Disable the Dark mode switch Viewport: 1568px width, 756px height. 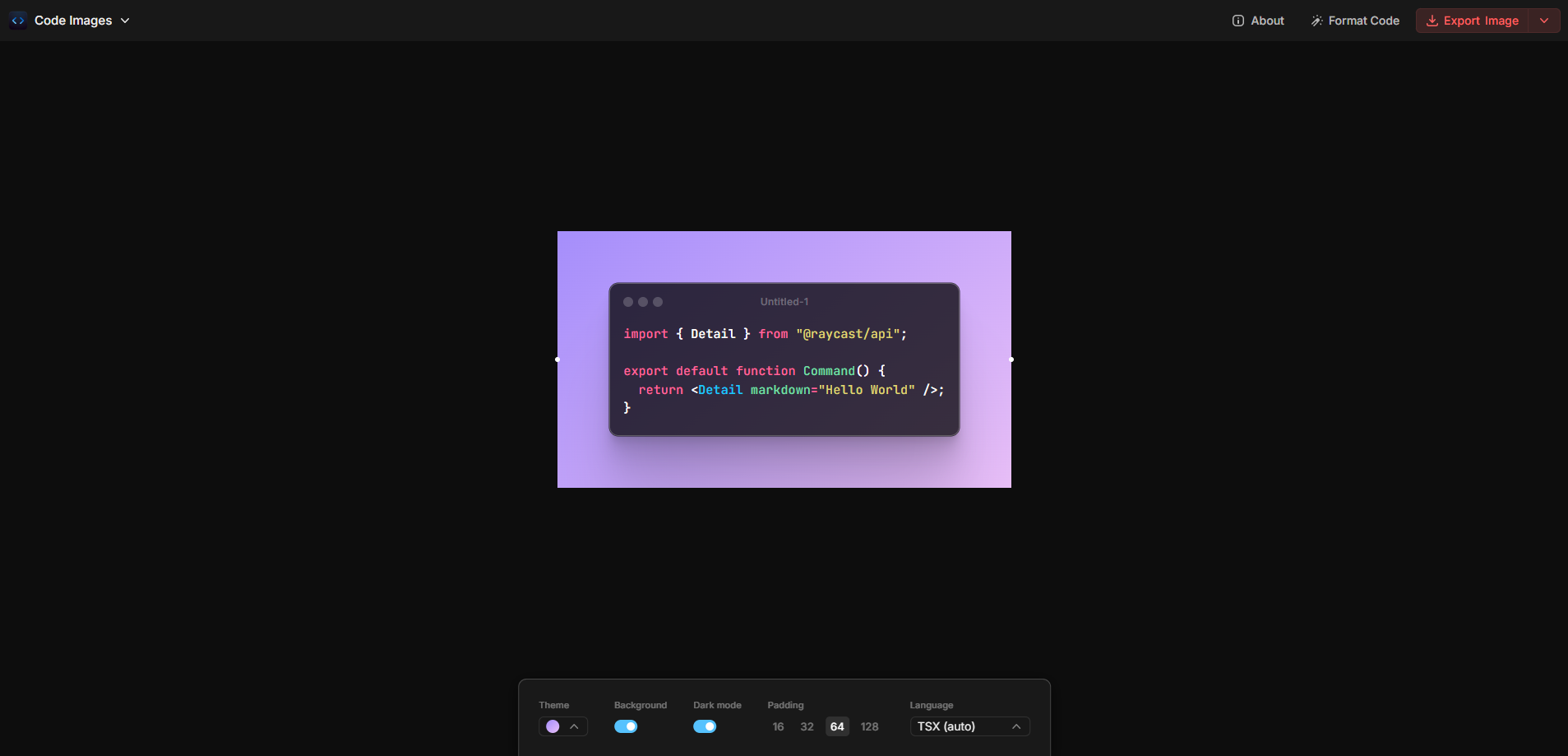(705, 726)
